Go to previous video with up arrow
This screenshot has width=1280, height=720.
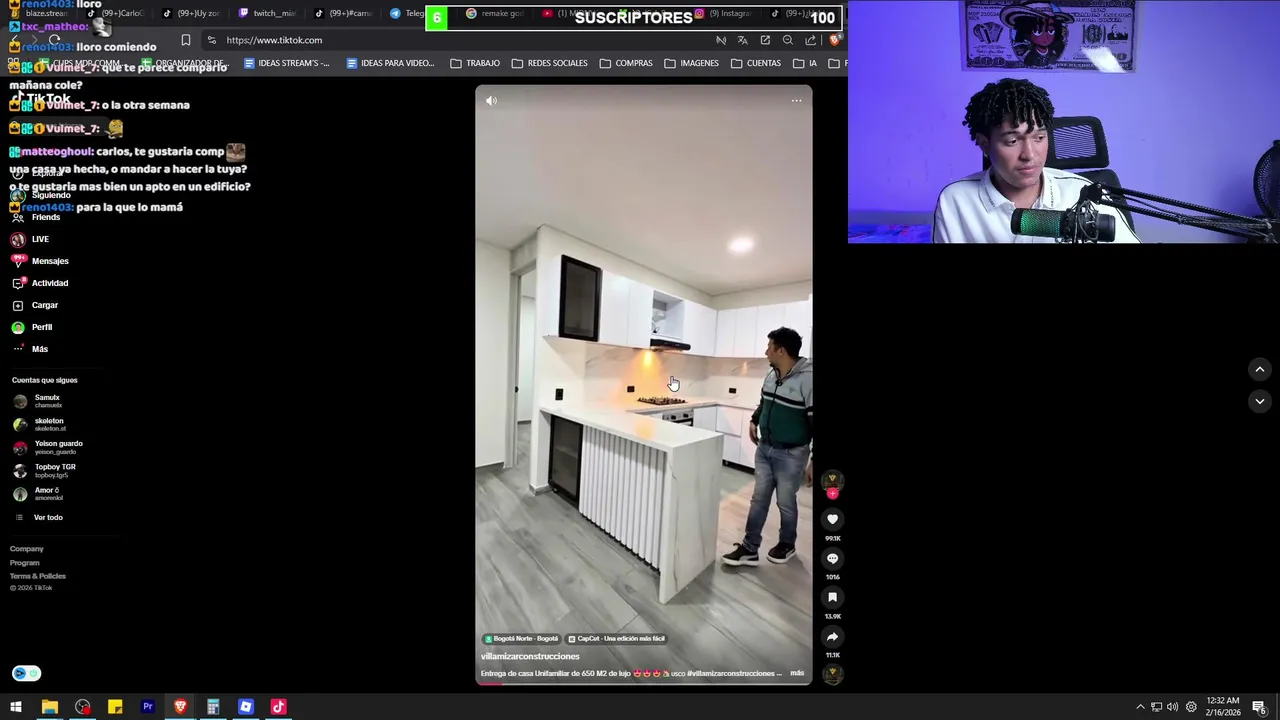[1259, 369]
